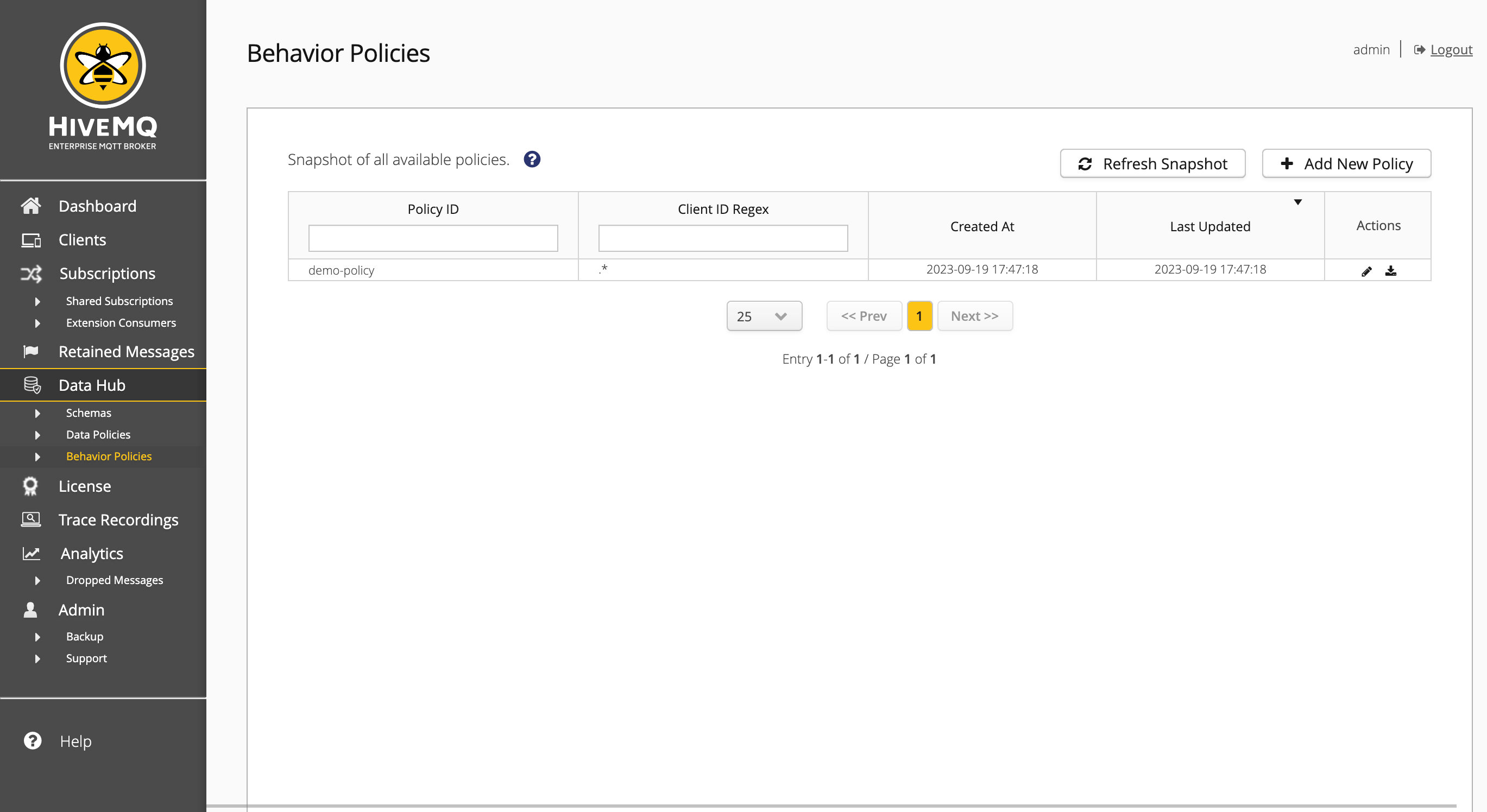Viewport: 1487px width, 812px height.
Task: Go to Schemas submenu
Action: coord(89,413)
